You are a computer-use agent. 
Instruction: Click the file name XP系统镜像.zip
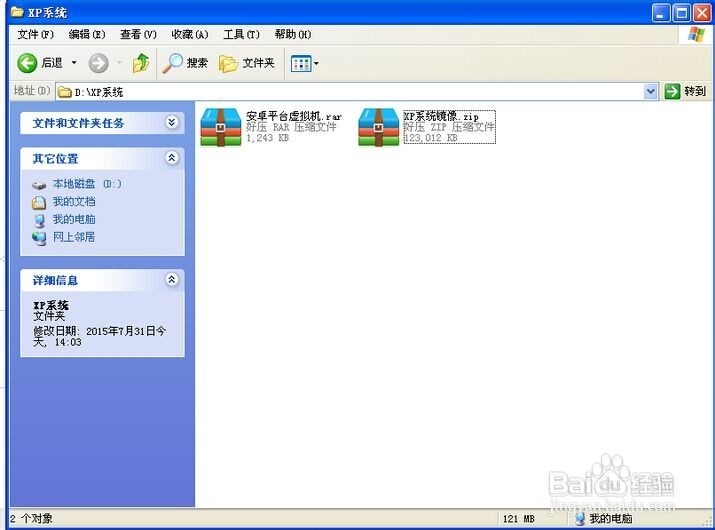coord(441,116)
